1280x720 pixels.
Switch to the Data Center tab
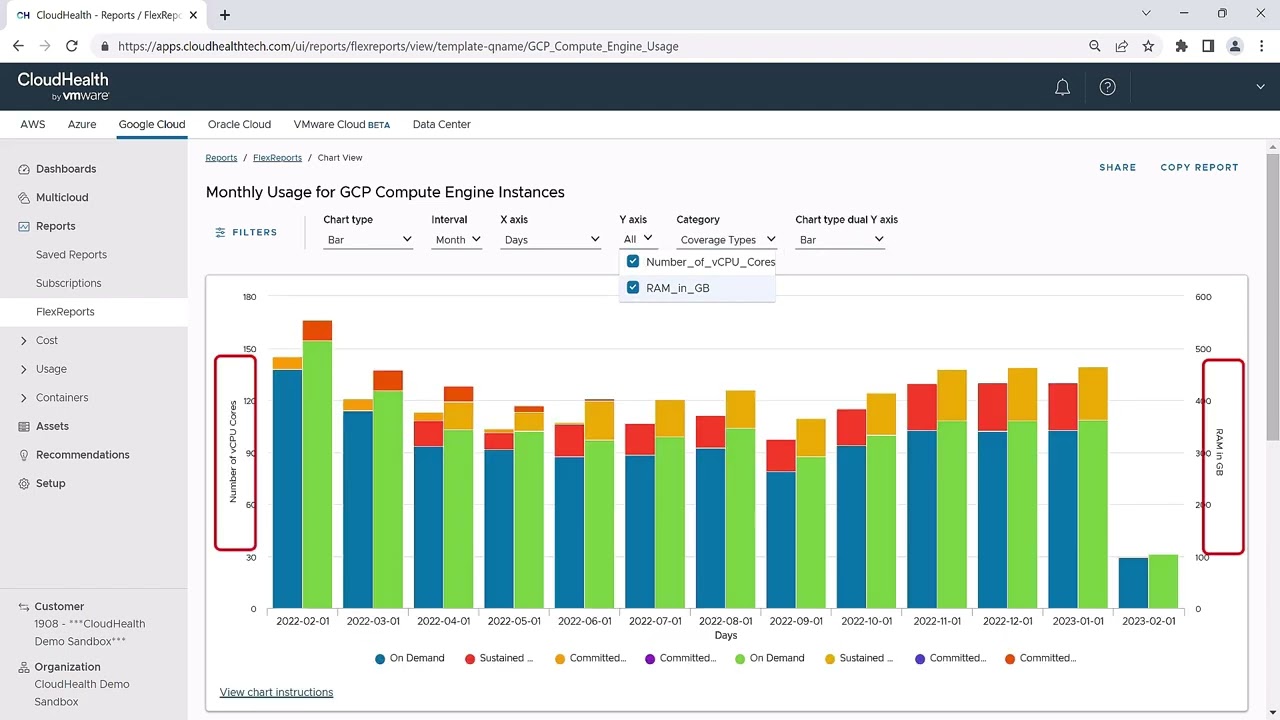441,125
